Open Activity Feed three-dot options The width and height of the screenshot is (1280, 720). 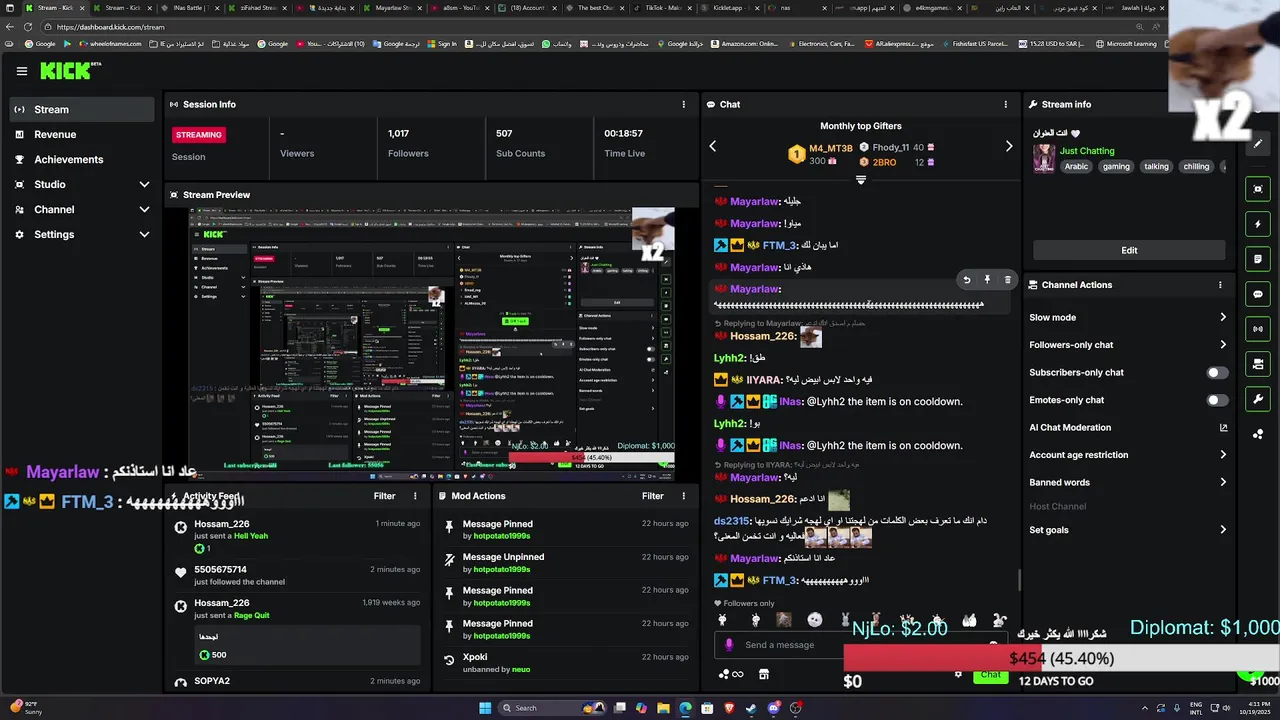tap(415, 496)
